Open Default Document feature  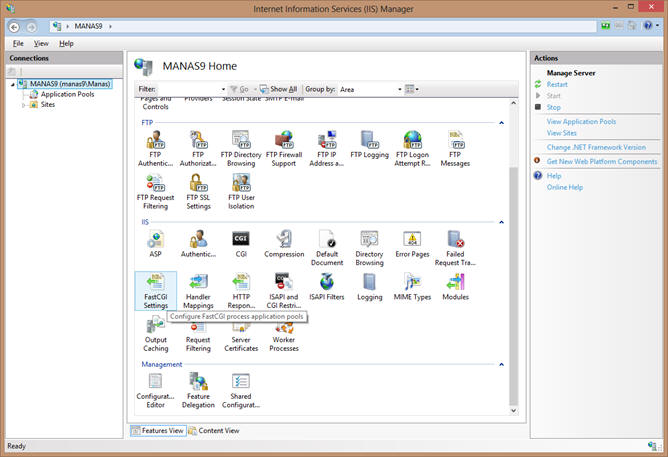point(327,248)
